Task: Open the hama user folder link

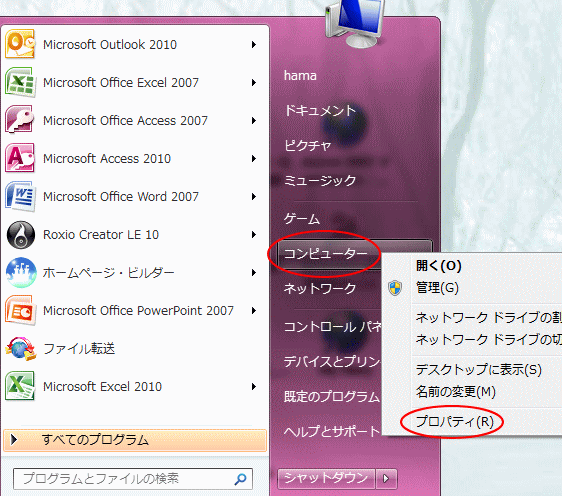Action: click(x=300, y=76)
